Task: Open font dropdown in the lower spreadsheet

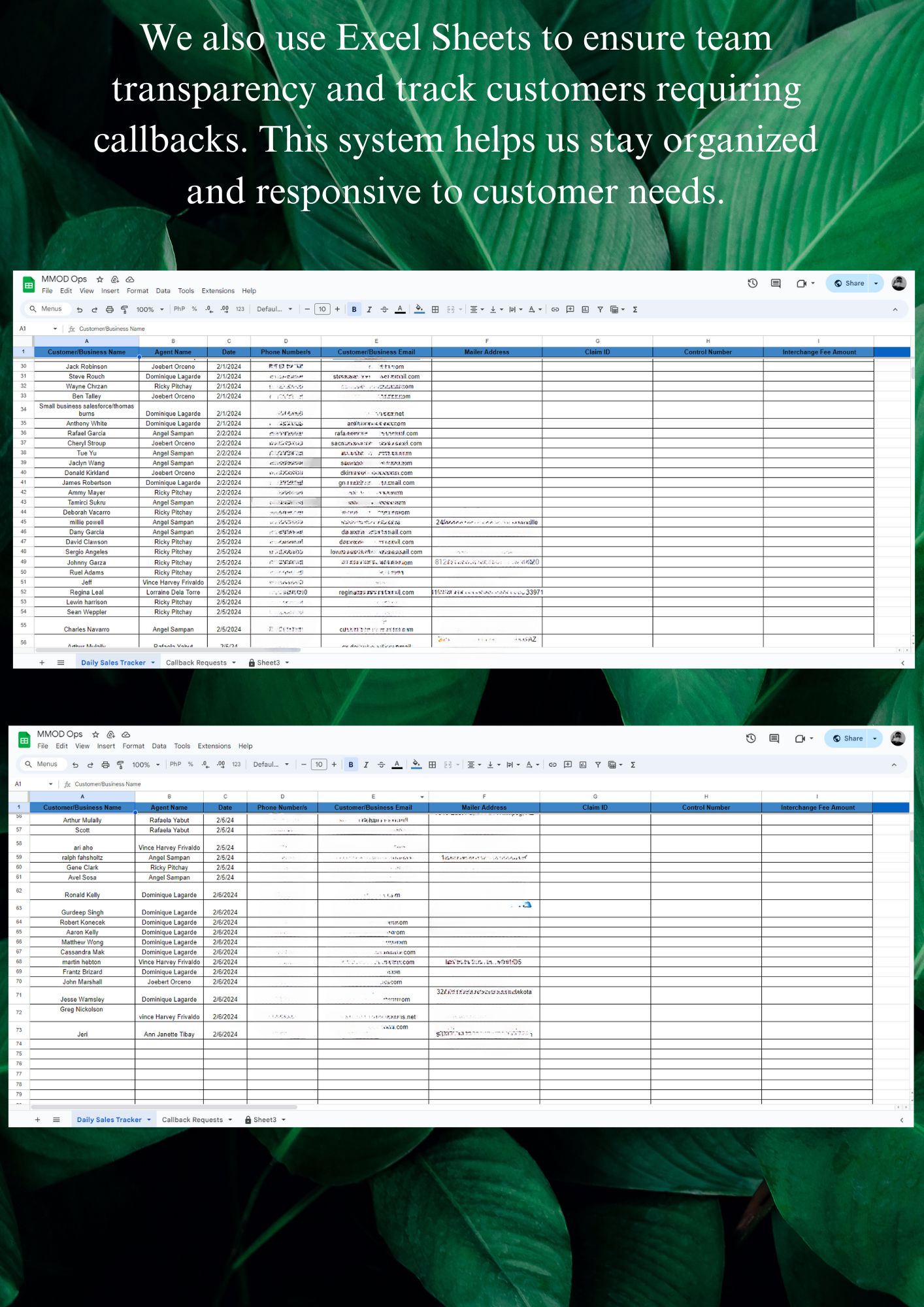Action: (271, 765)
